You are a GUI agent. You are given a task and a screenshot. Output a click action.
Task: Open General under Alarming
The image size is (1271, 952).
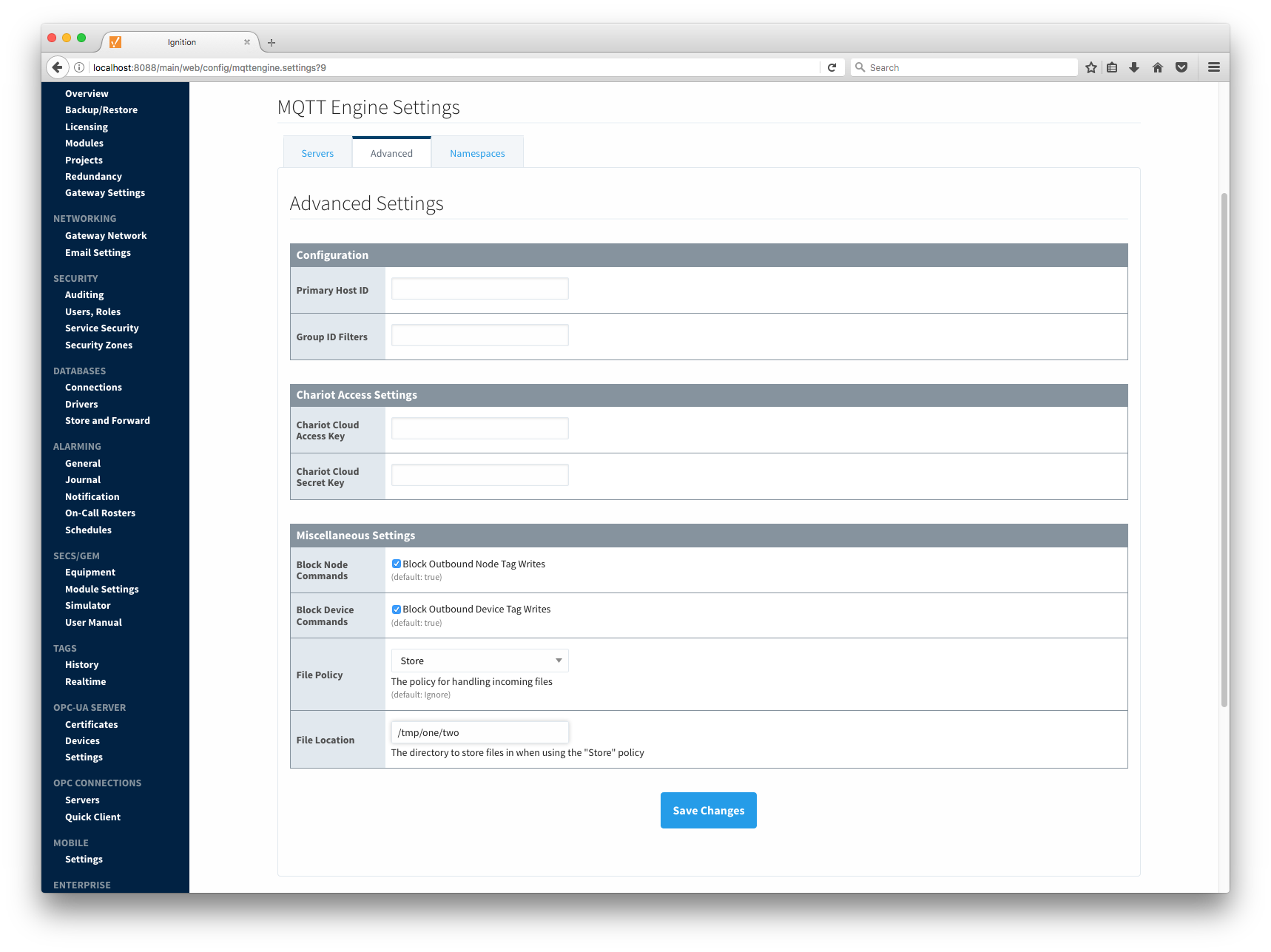pyautogui.click(x=83, y=464)
